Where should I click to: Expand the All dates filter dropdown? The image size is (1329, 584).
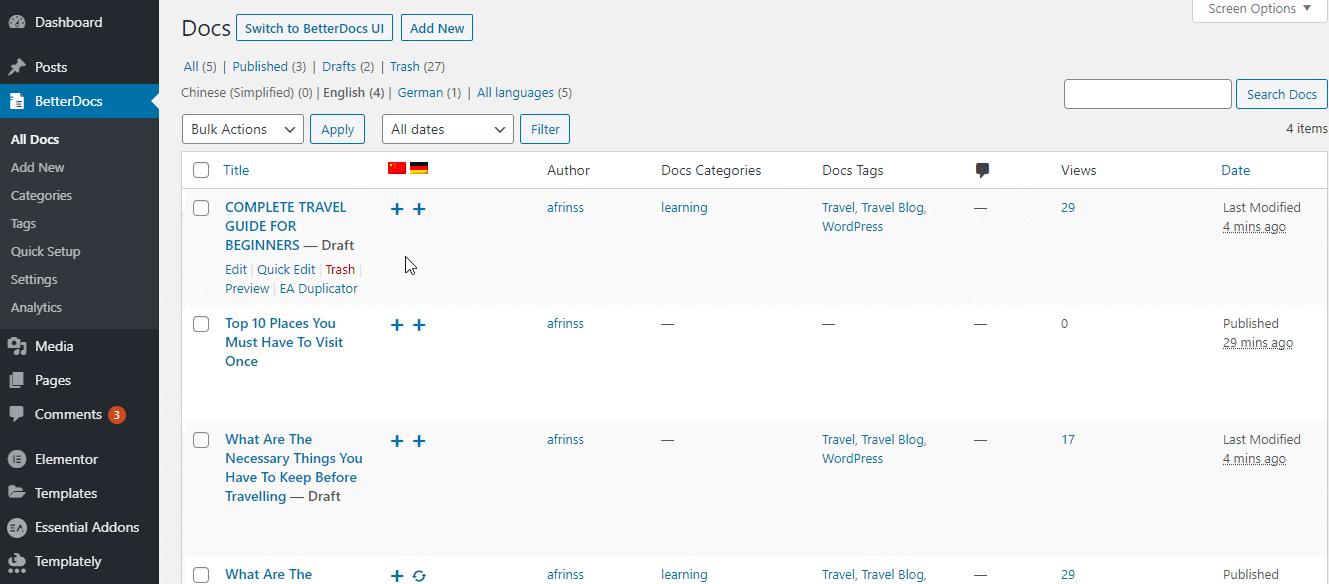(447, 129)
